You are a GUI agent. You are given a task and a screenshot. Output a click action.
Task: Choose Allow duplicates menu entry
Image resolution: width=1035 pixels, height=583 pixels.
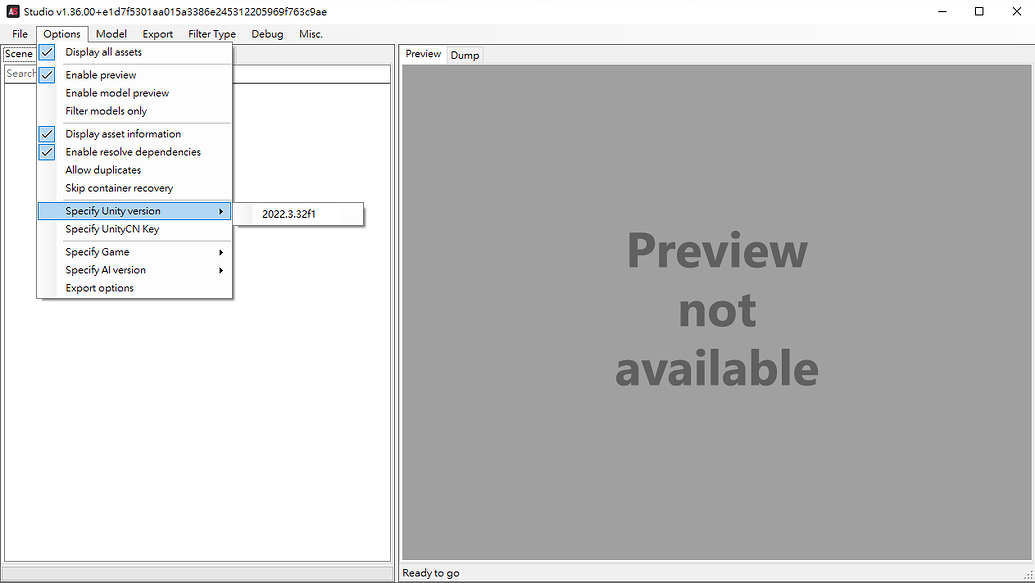coord(103,170)
